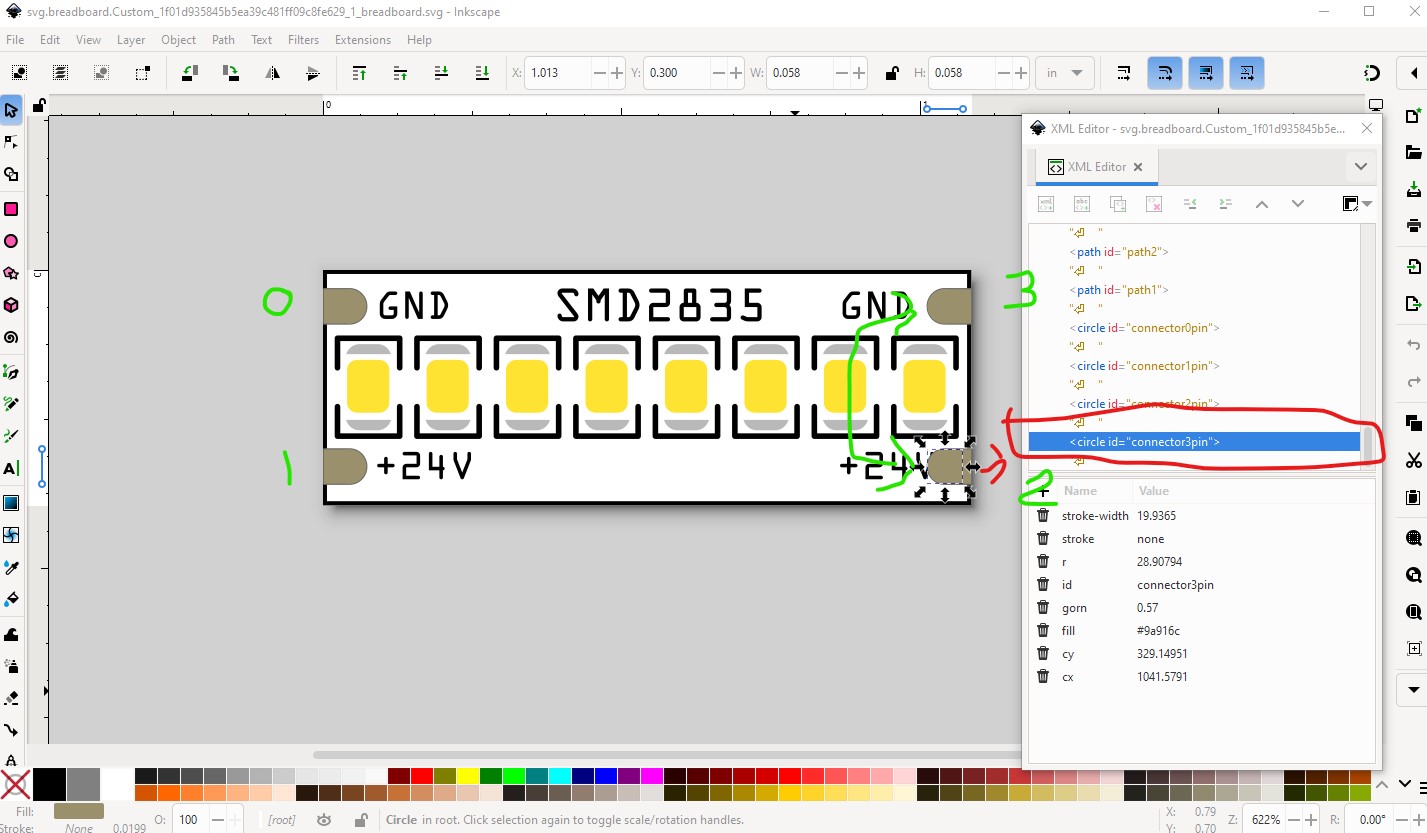The image size is (1427, 833).
Task: Click new element node icon in XML Editor
Action: (1046, 204)
